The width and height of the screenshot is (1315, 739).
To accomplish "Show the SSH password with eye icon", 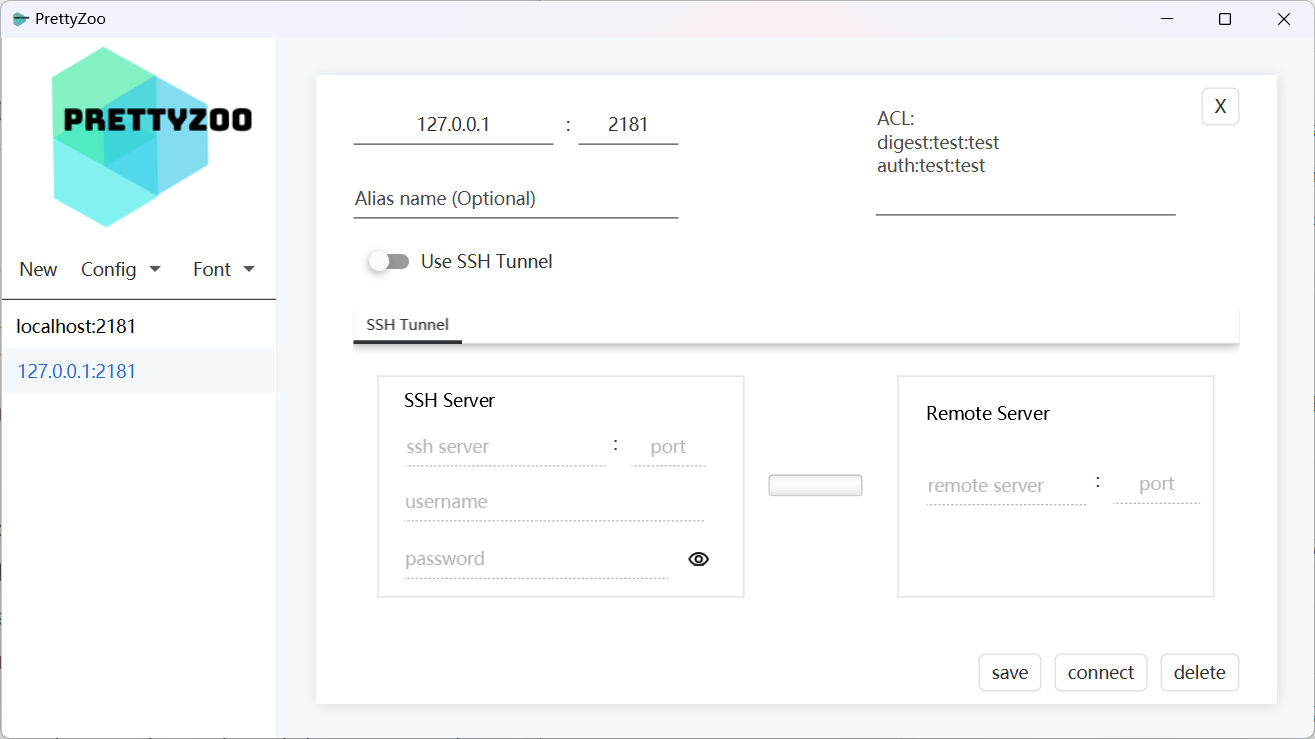I will click(699, 559).
